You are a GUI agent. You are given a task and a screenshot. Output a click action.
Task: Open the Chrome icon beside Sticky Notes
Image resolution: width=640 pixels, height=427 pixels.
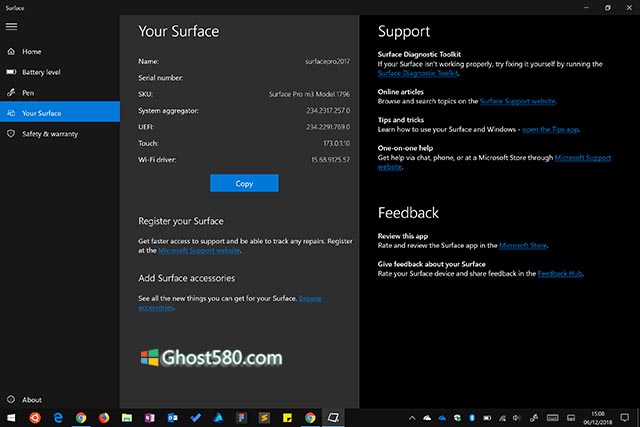[310, 418]
